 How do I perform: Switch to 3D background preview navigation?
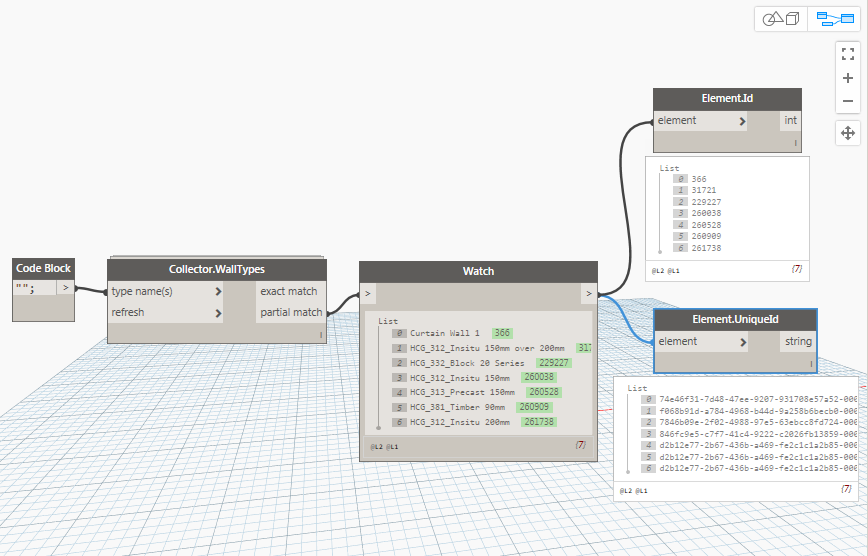pos(781,19)
